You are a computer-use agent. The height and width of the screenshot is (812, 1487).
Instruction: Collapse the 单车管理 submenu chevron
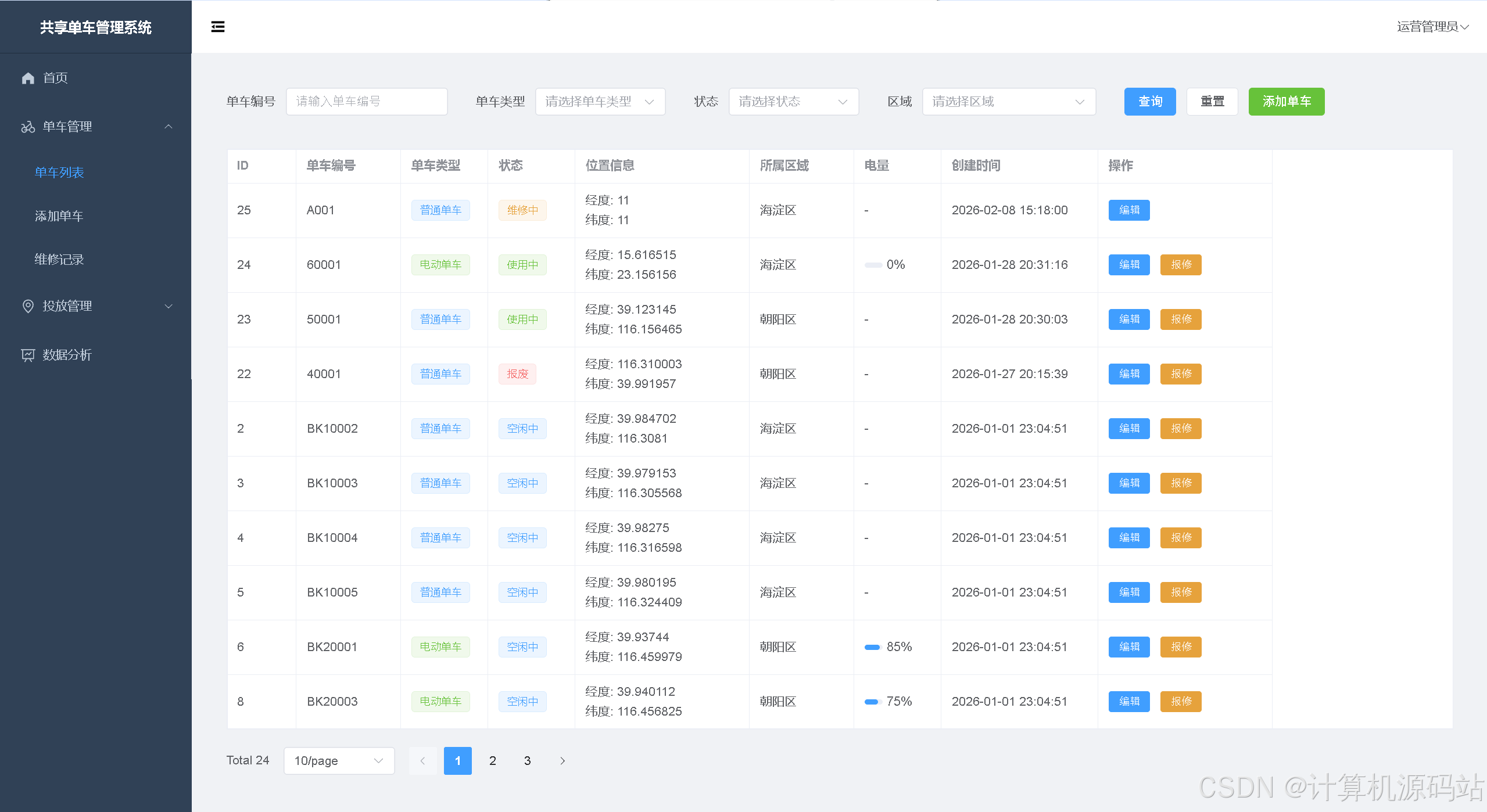169,127
